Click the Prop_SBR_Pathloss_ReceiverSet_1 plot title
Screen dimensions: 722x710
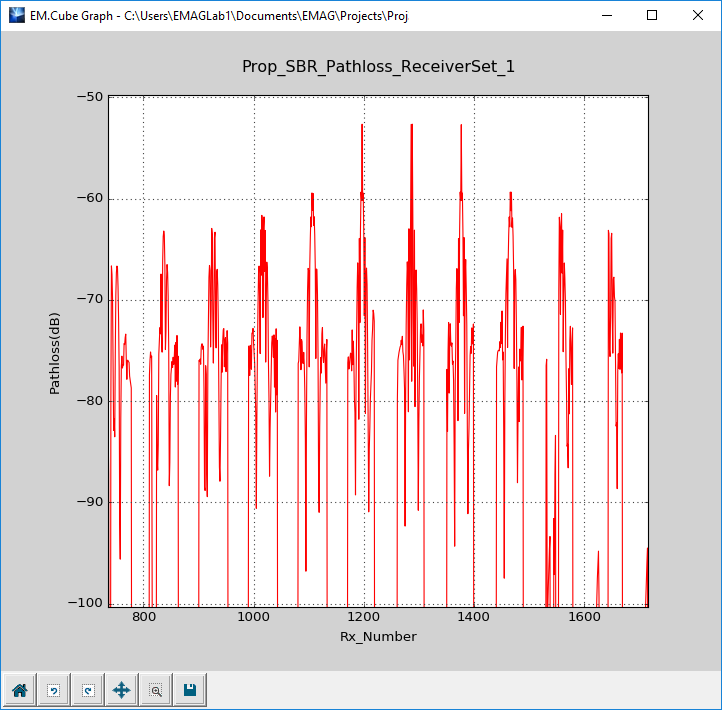tap(378, 67)
